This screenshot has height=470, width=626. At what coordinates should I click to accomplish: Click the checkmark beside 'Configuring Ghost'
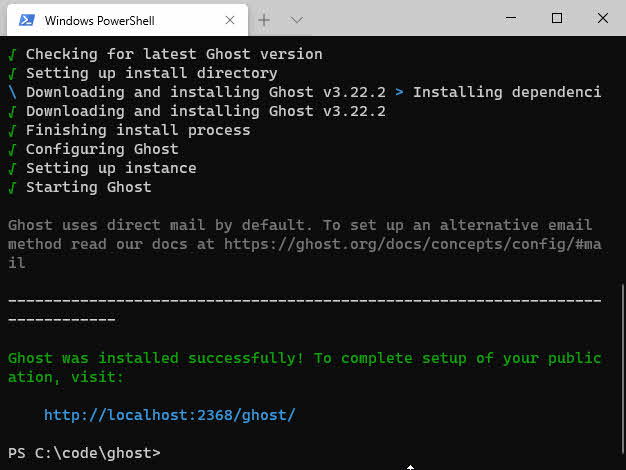12,149
